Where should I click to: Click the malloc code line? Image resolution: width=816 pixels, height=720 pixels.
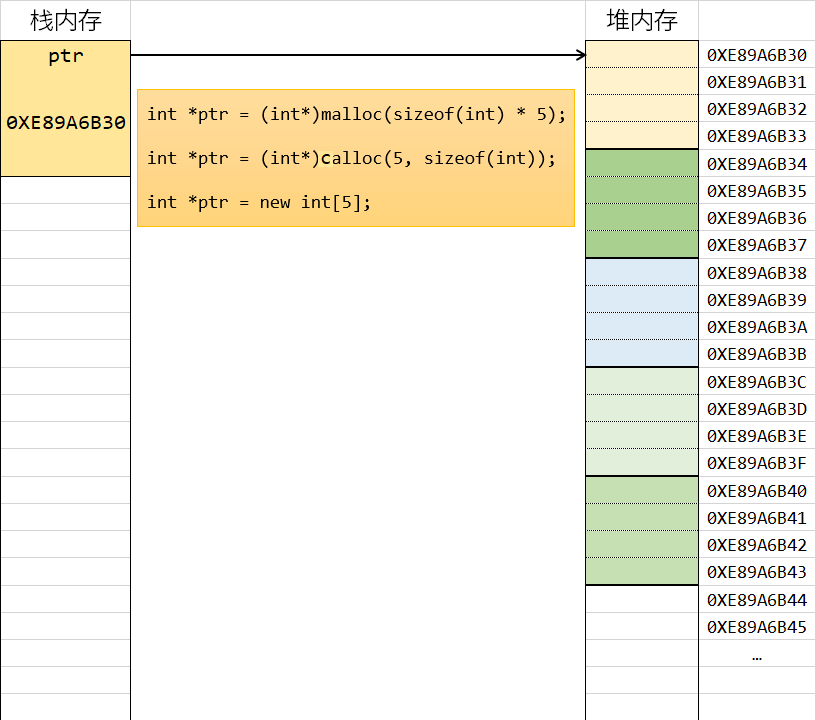(356, 113)
